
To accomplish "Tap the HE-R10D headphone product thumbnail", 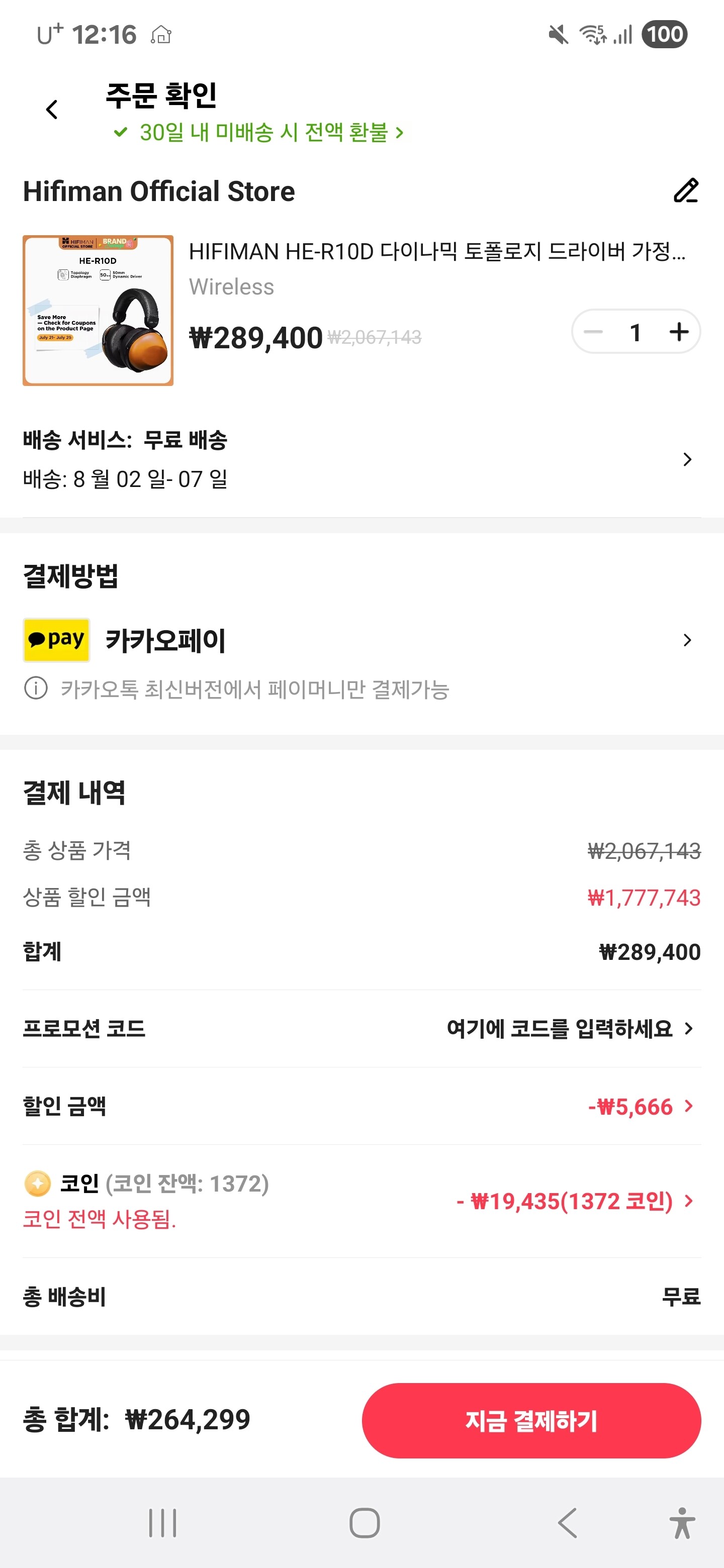I will coord(98,311).
